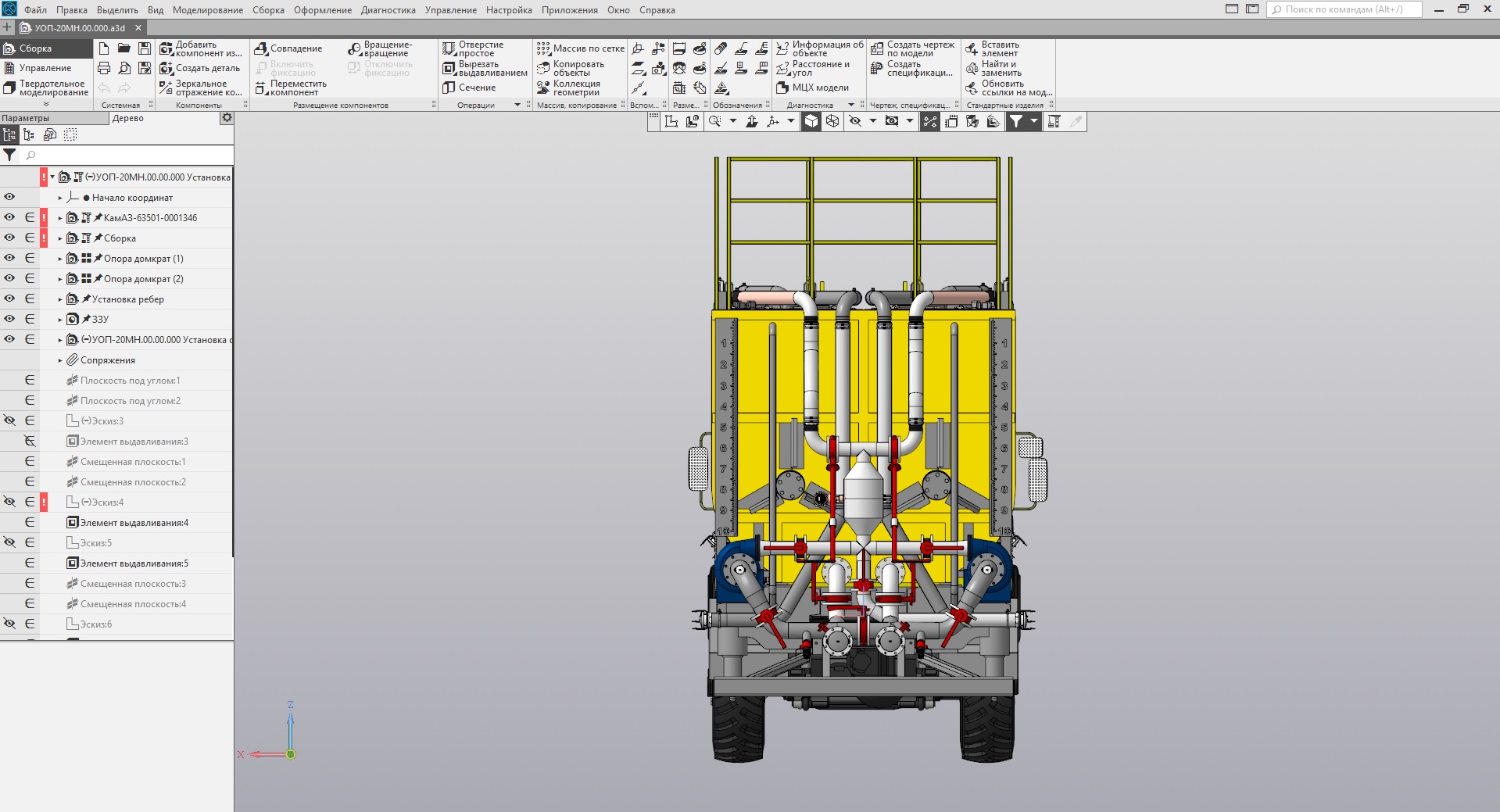Open the 'Сечение' section tool
1500x812 pixels.
[469, 88]
